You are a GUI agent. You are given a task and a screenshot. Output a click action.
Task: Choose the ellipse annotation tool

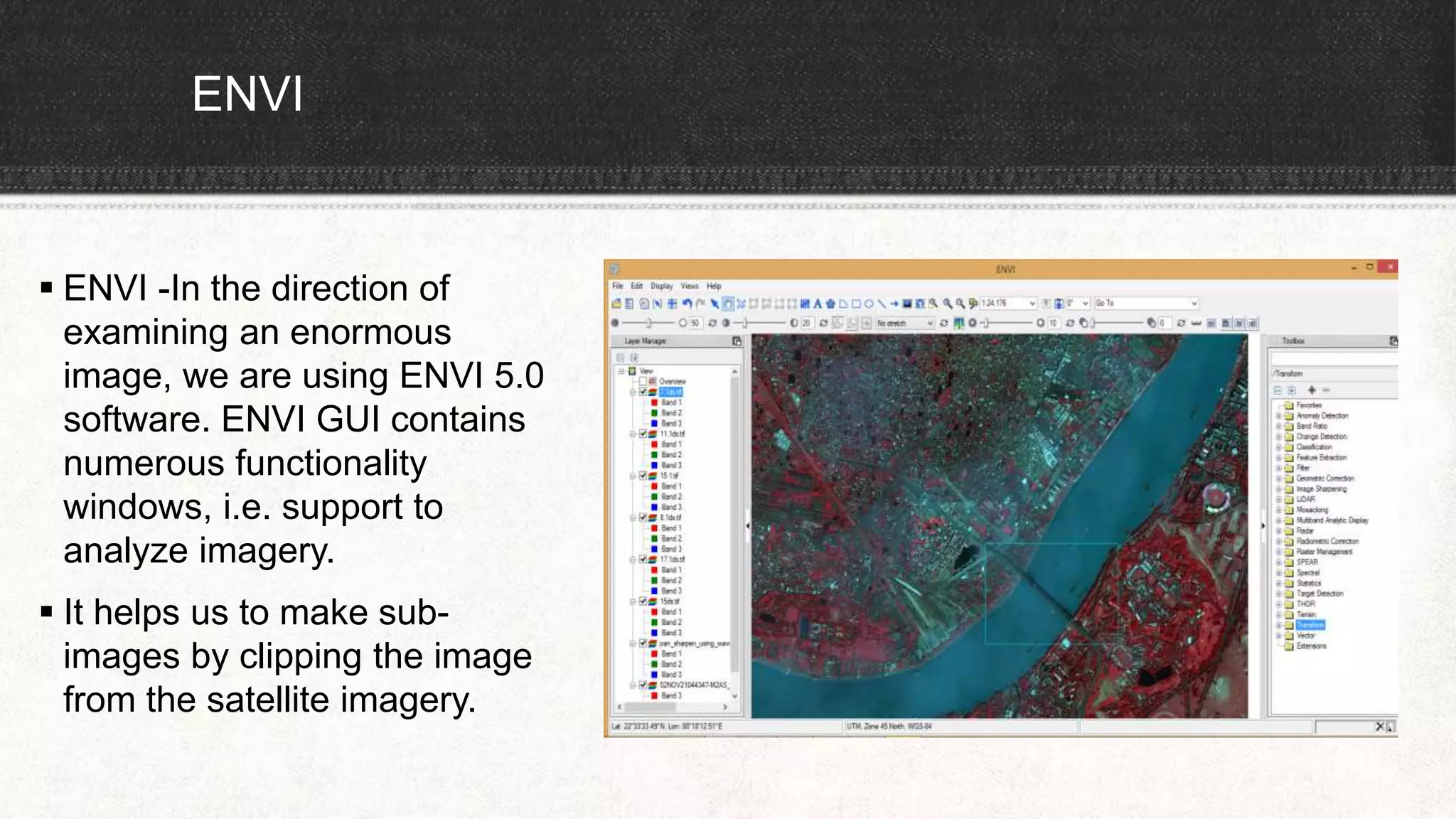869,304
